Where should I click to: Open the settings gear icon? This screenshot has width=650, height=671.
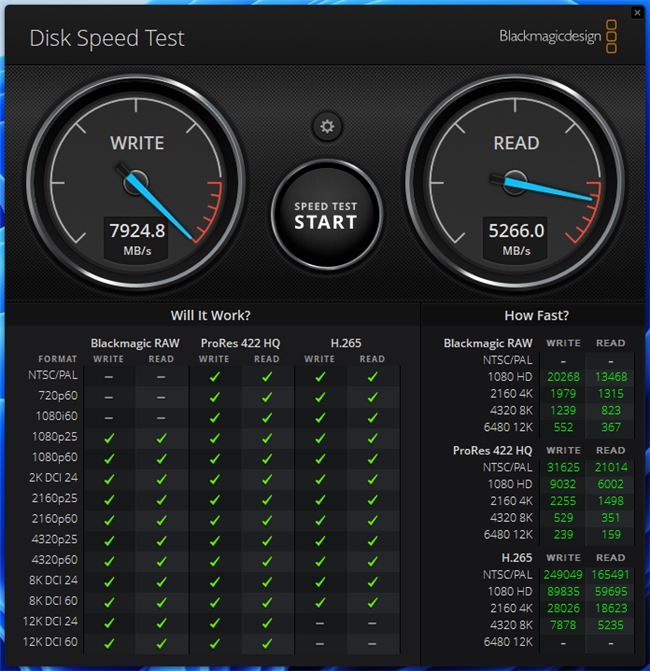(x=327, y=127)
